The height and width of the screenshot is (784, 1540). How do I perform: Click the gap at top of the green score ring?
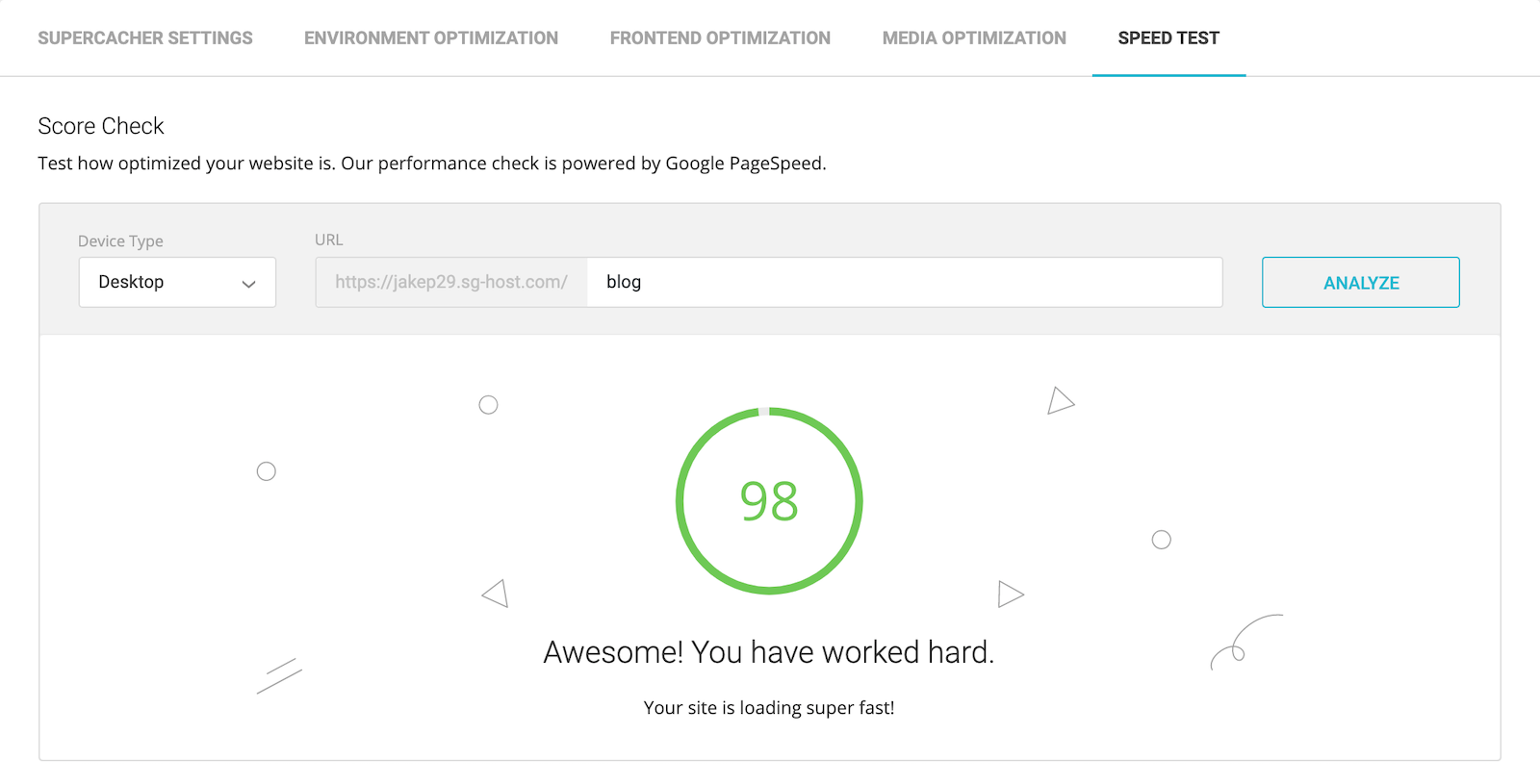pos(764,412)
